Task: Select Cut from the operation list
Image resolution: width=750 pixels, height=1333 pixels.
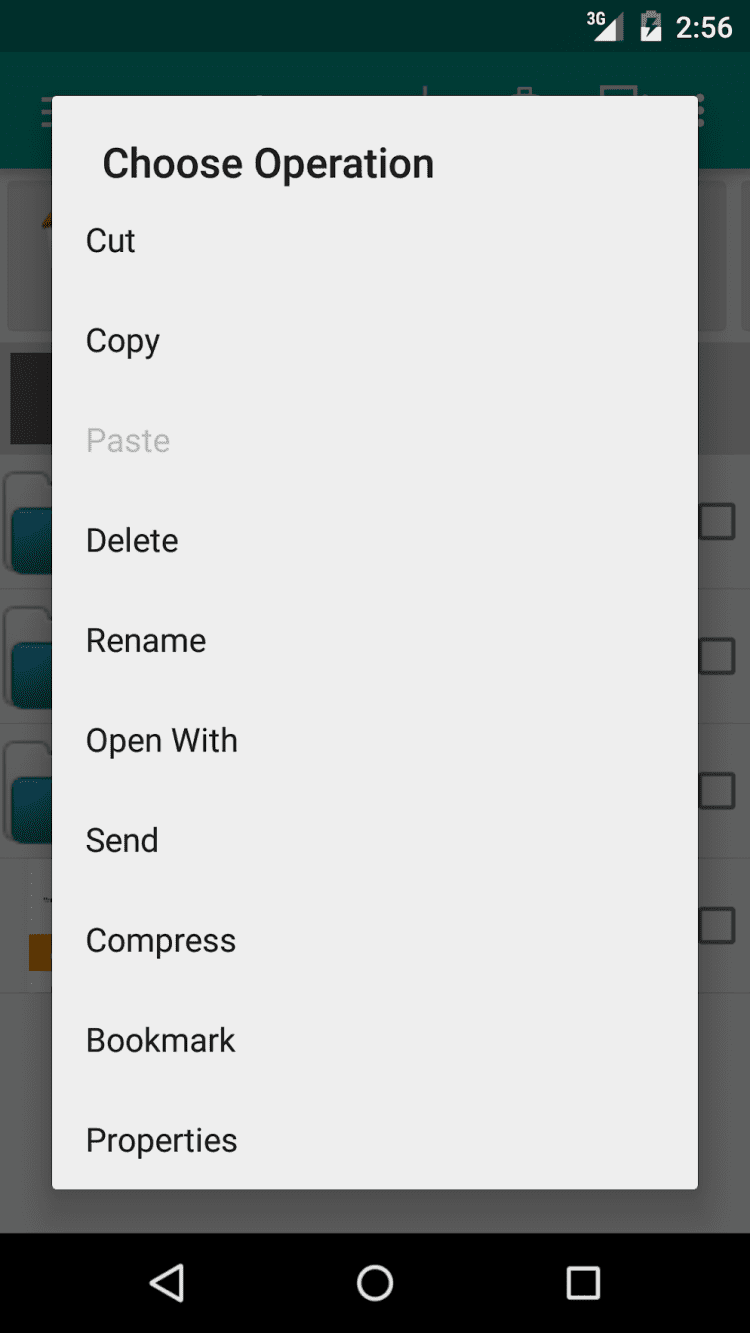Action: point(110,241)
